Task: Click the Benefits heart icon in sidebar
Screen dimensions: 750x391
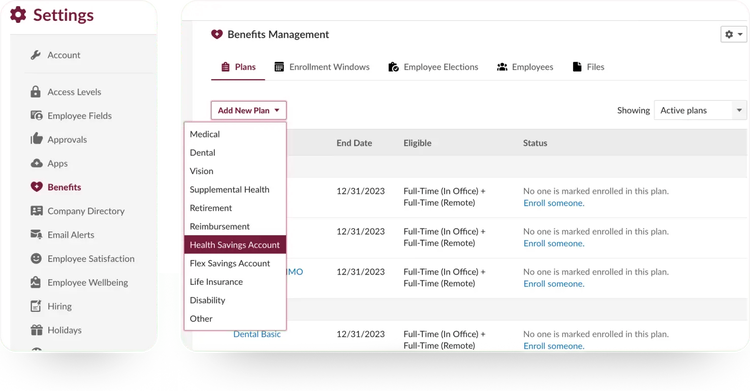Action: point(36,187)
